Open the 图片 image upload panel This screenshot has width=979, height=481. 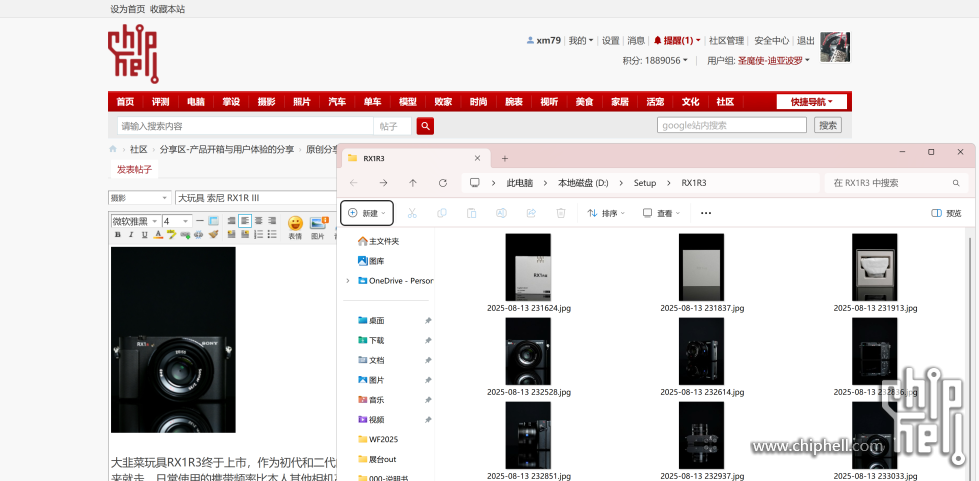pos(318,227)
